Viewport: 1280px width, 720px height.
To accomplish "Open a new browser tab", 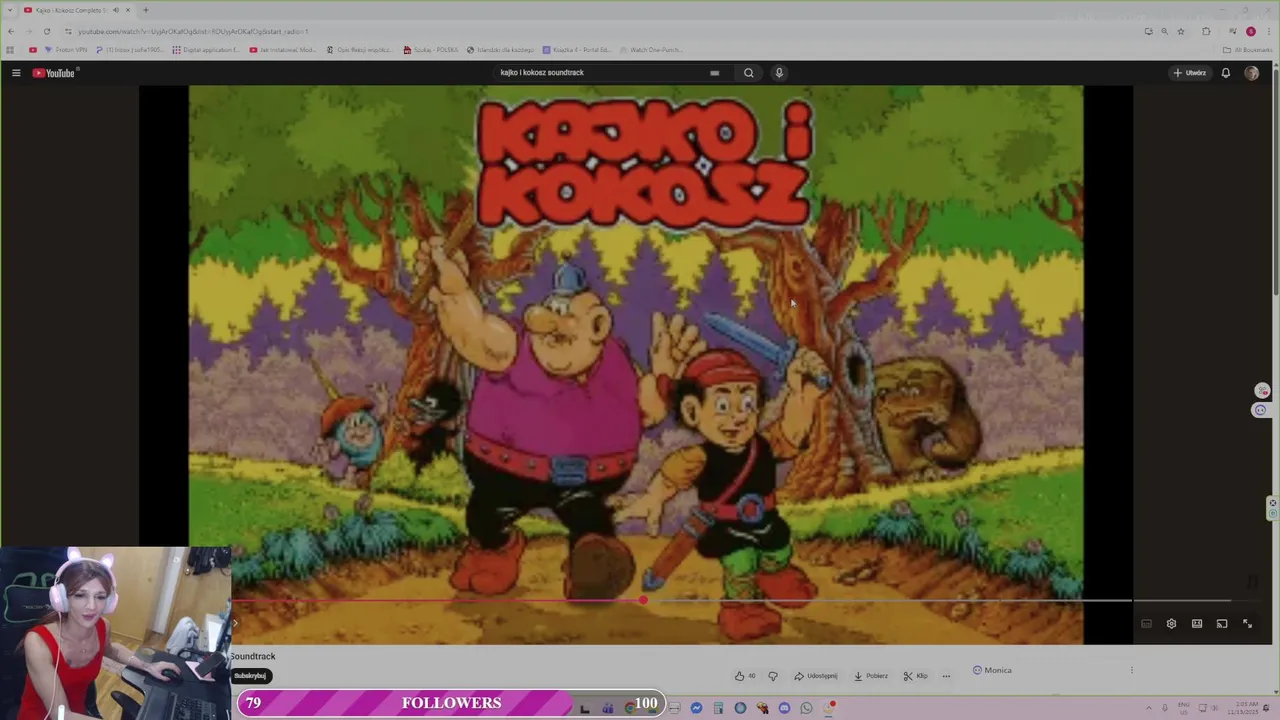I will 145,10.
